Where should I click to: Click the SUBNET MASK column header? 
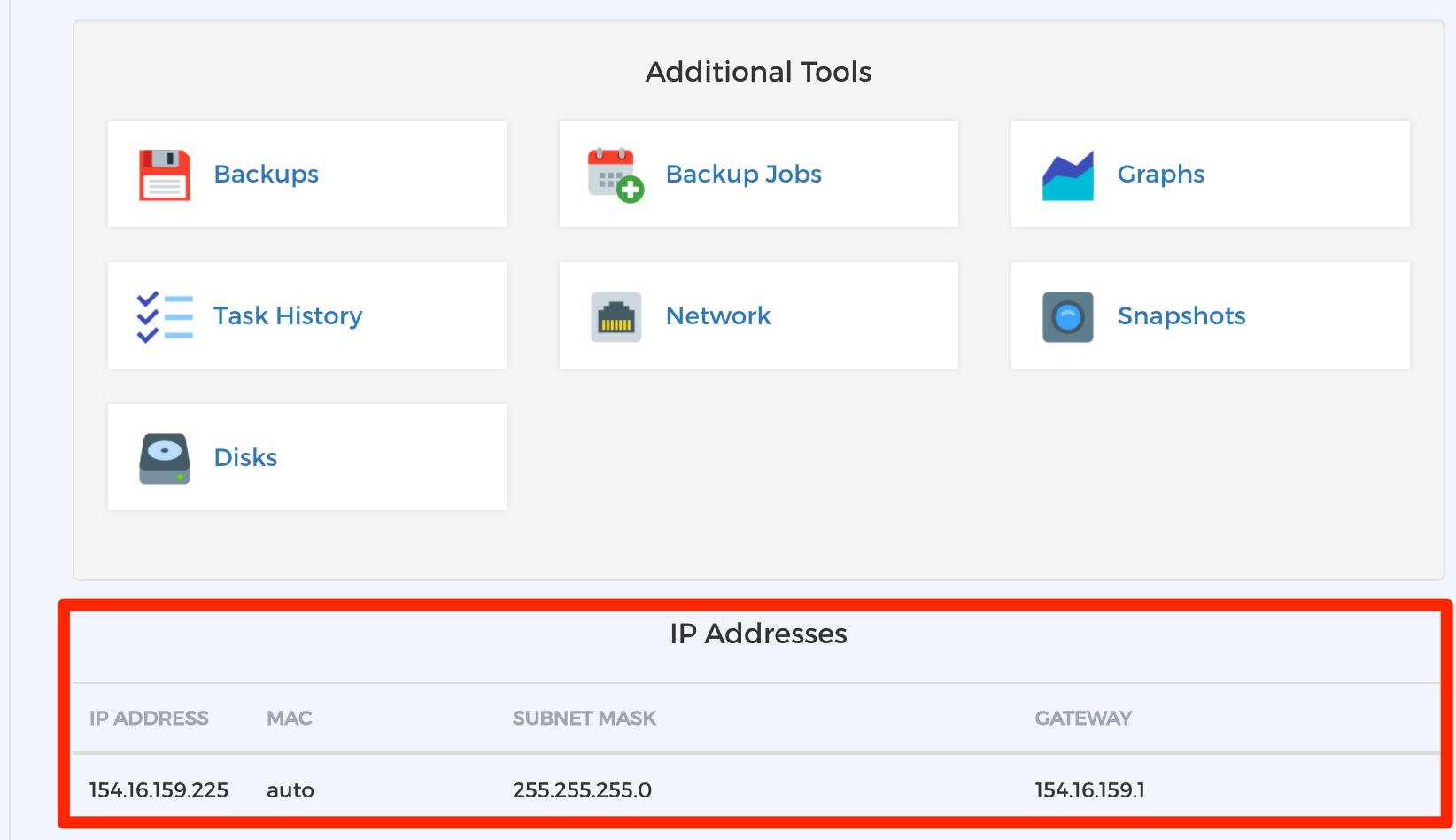[585, 719]
